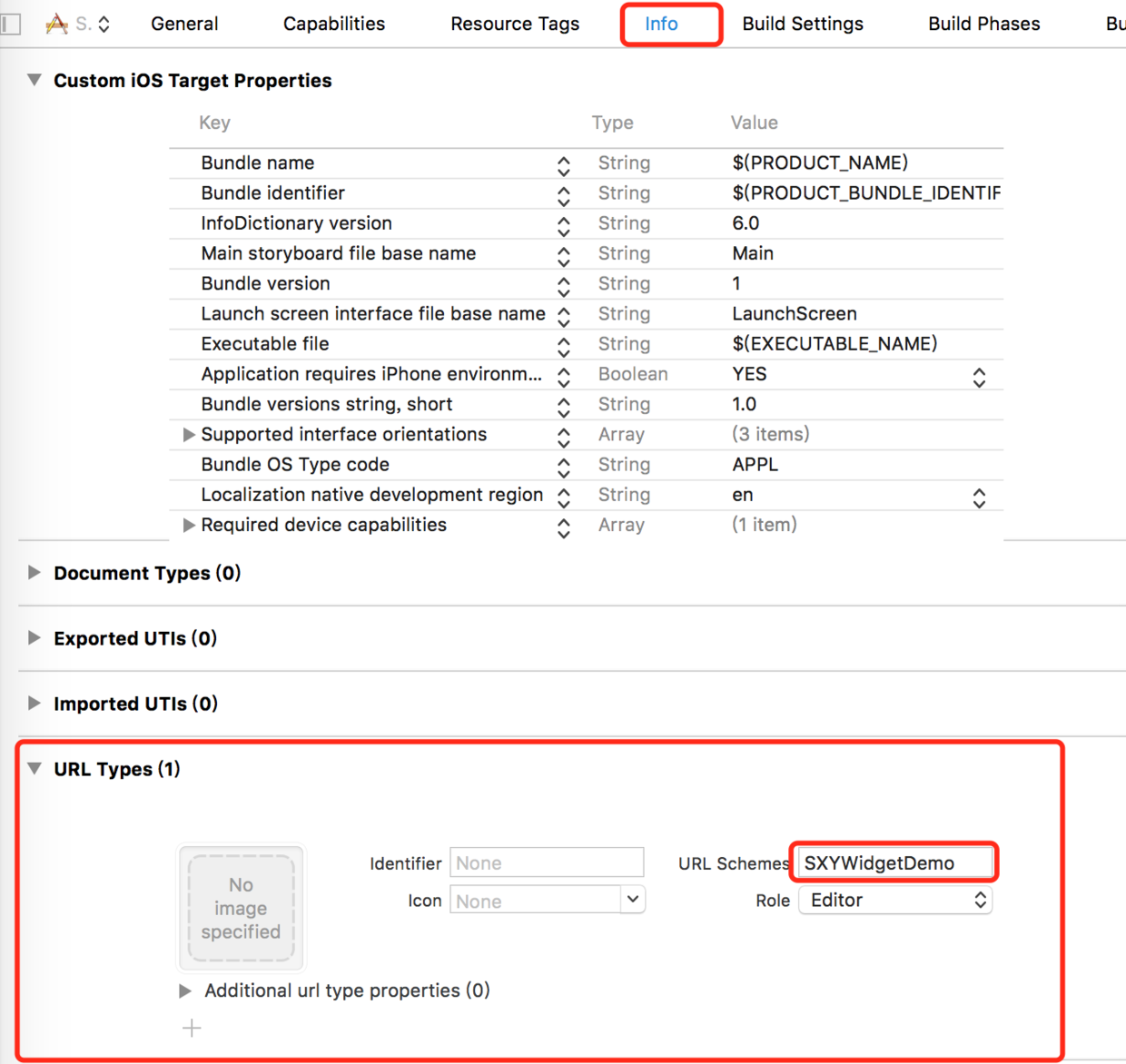Expand the Document Types section
The height and width of the screenshot is (1064, 1126).
tap(35, 572)
